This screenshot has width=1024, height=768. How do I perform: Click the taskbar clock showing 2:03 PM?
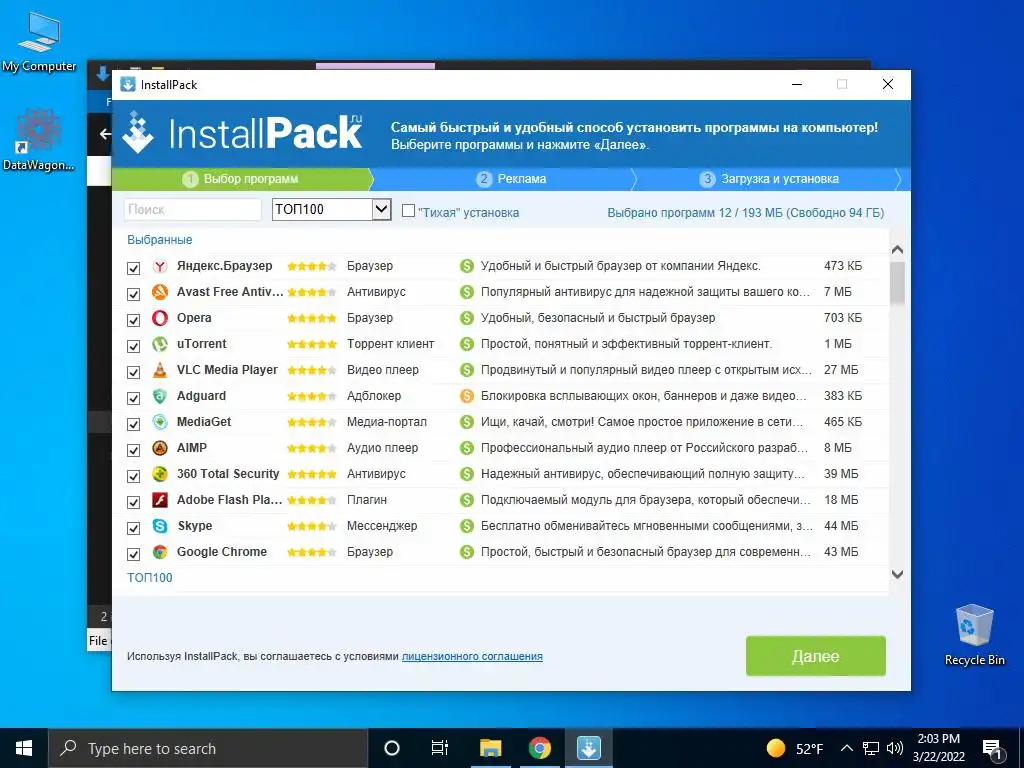click(x=938, y=748)
